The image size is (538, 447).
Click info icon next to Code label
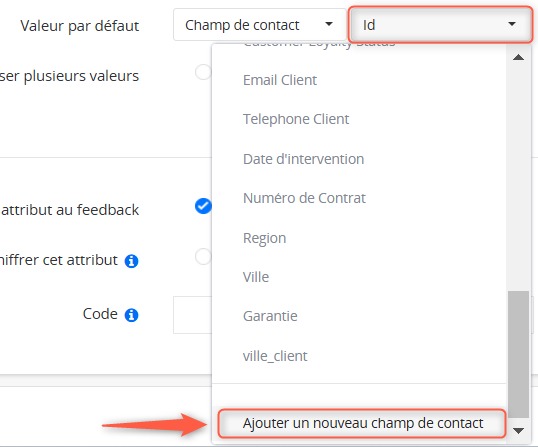pyautogui.click(x=131, y=315)
